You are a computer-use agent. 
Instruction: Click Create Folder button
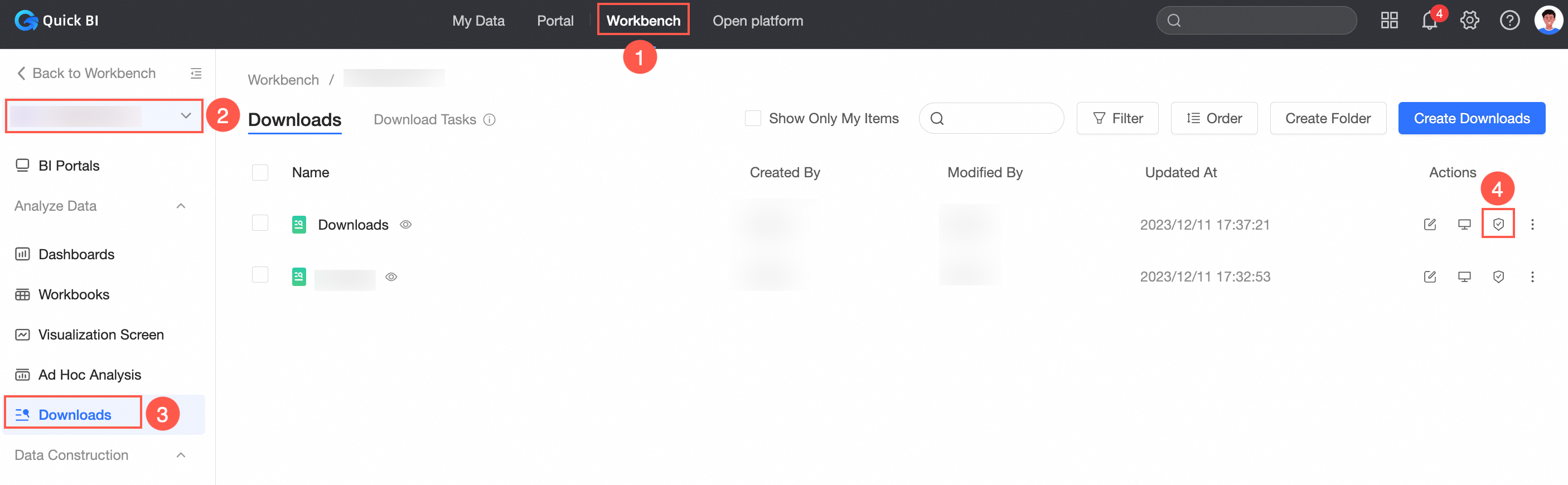pyautogui.click(x=1328, y=118)
